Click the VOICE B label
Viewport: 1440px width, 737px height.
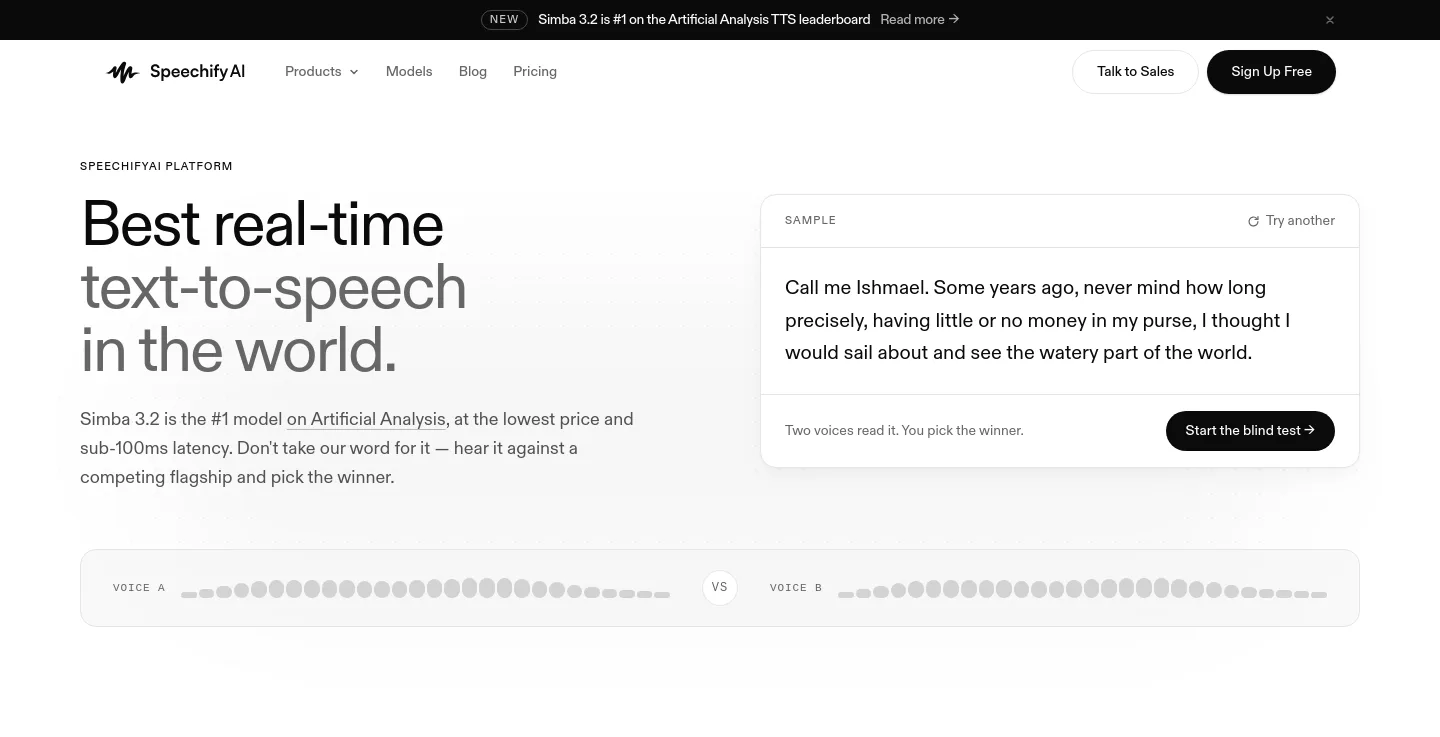(x=796, y=588)
